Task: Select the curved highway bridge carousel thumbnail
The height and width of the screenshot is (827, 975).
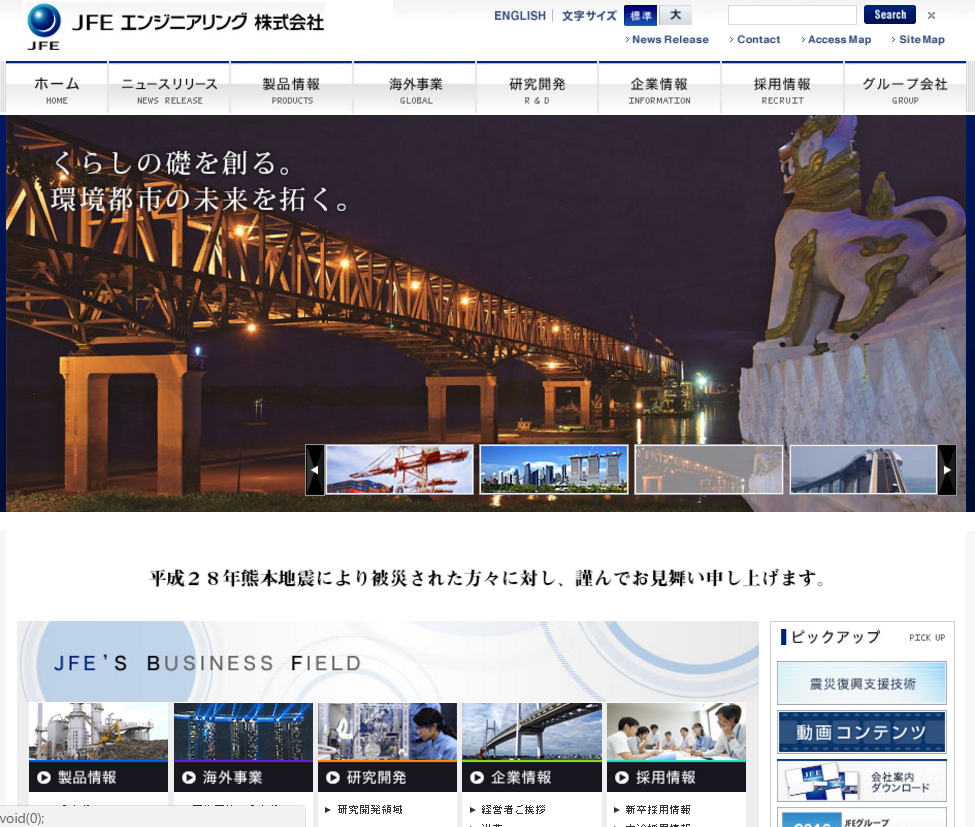Action: [x=863, y=470]
